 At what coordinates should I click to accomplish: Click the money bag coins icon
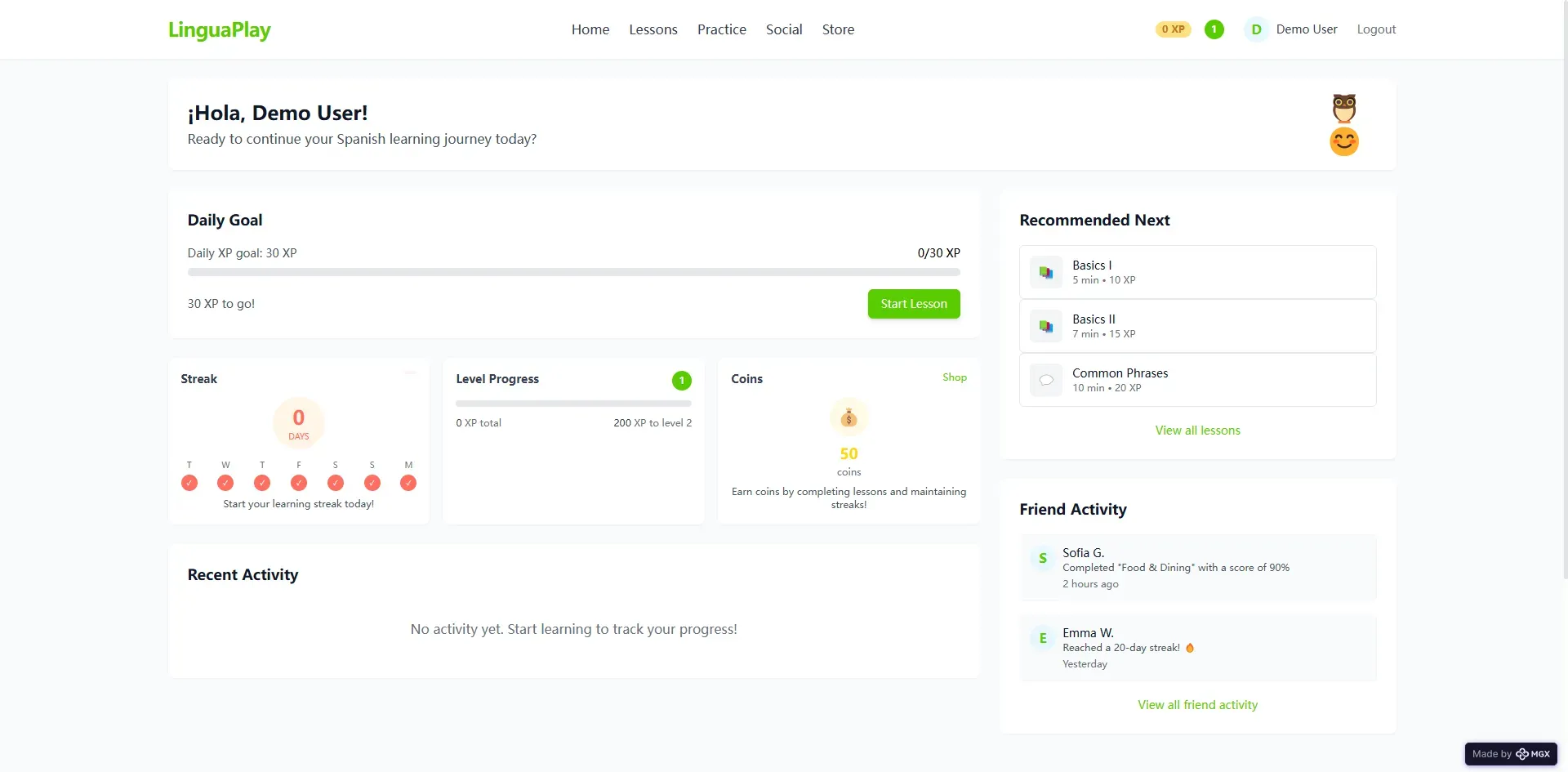tap(849, 418)
